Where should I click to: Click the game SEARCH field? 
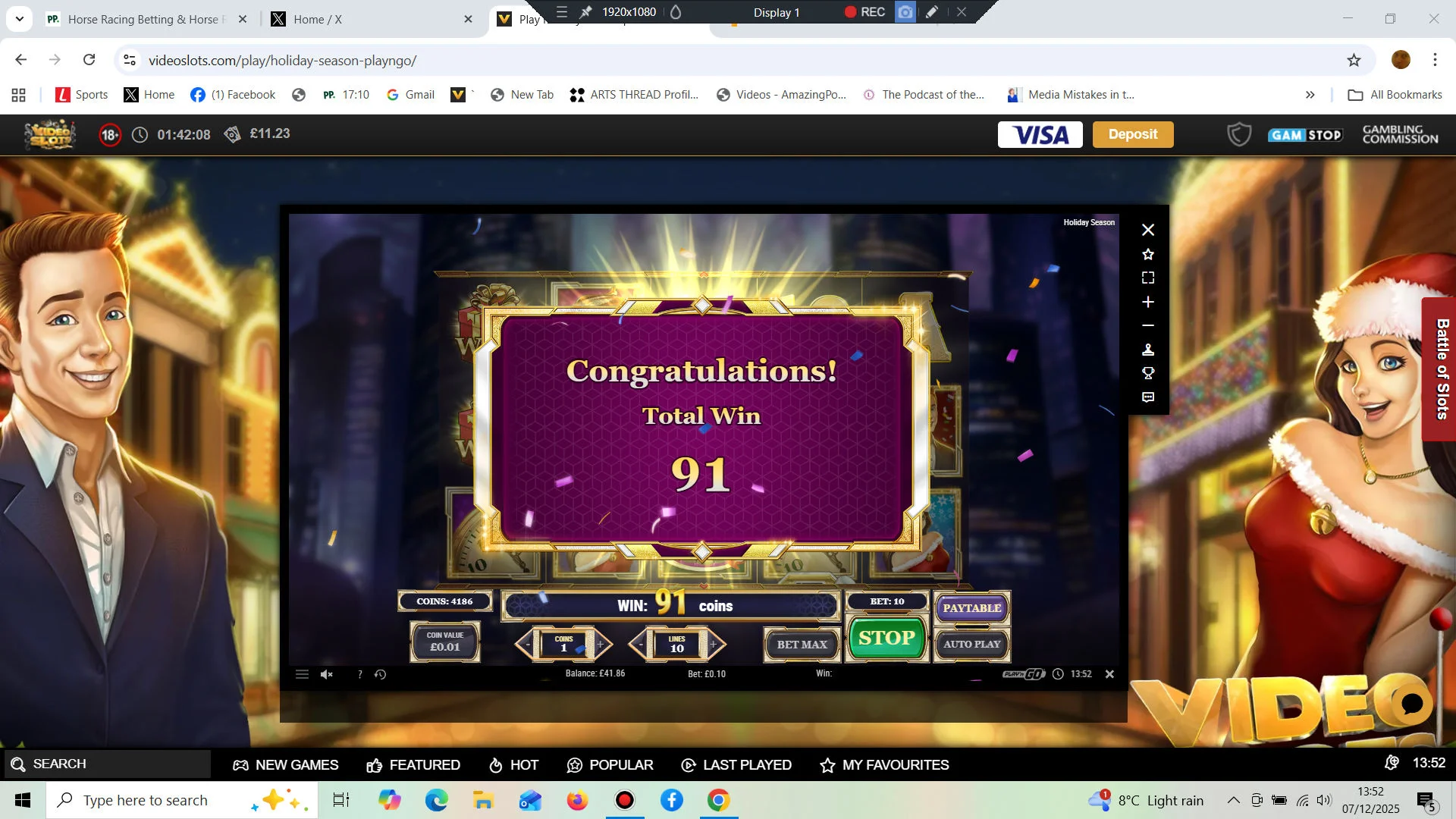pyautogui.click(x=107, y=764)
